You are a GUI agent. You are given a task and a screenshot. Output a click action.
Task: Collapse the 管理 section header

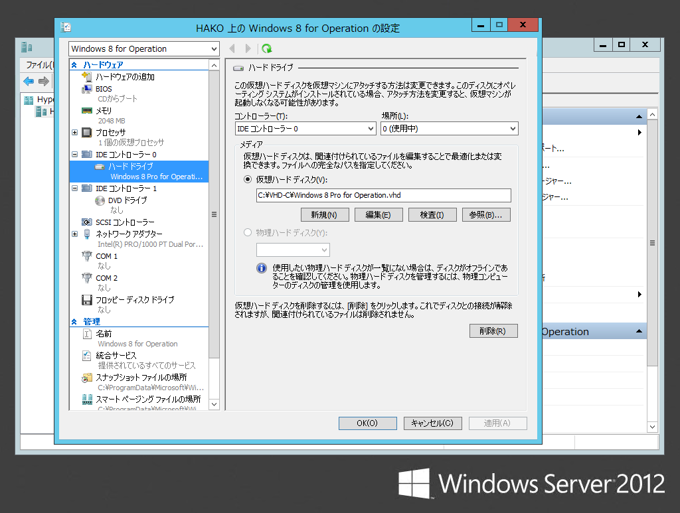click(74, 321)
